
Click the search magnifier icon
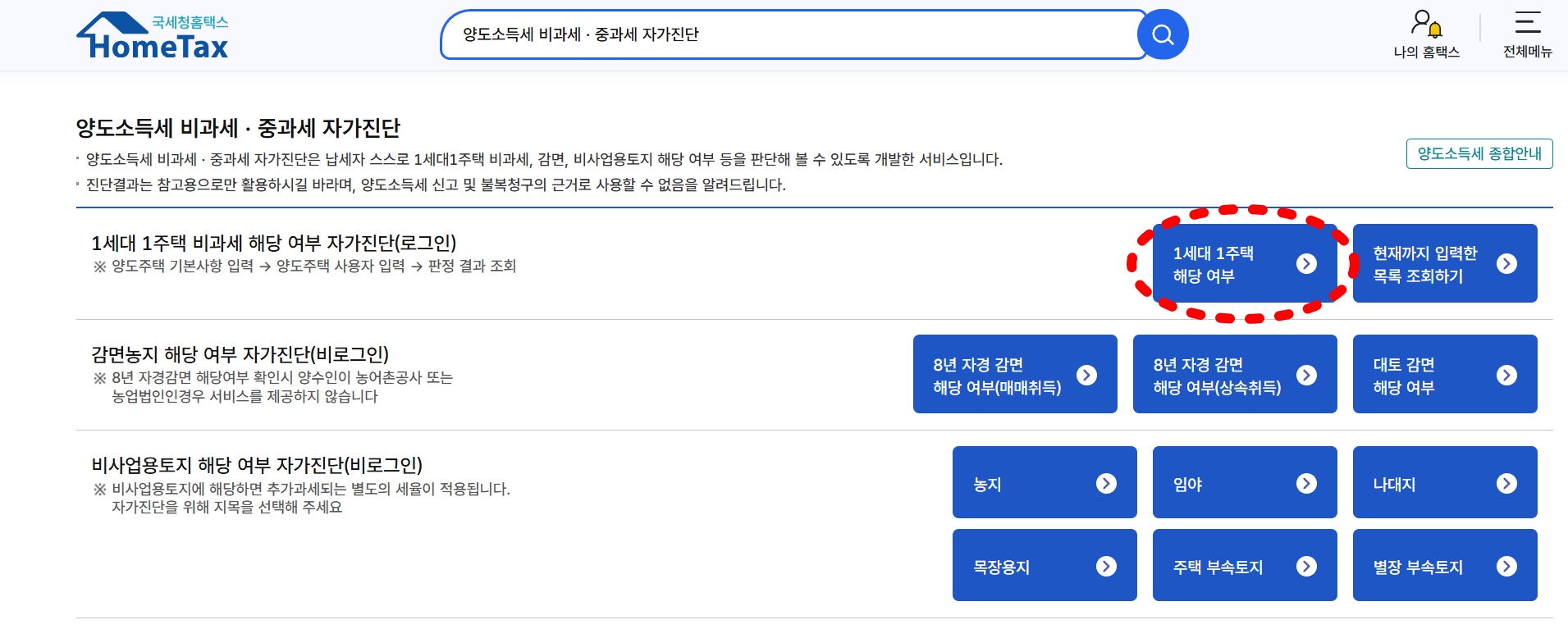1162,34
